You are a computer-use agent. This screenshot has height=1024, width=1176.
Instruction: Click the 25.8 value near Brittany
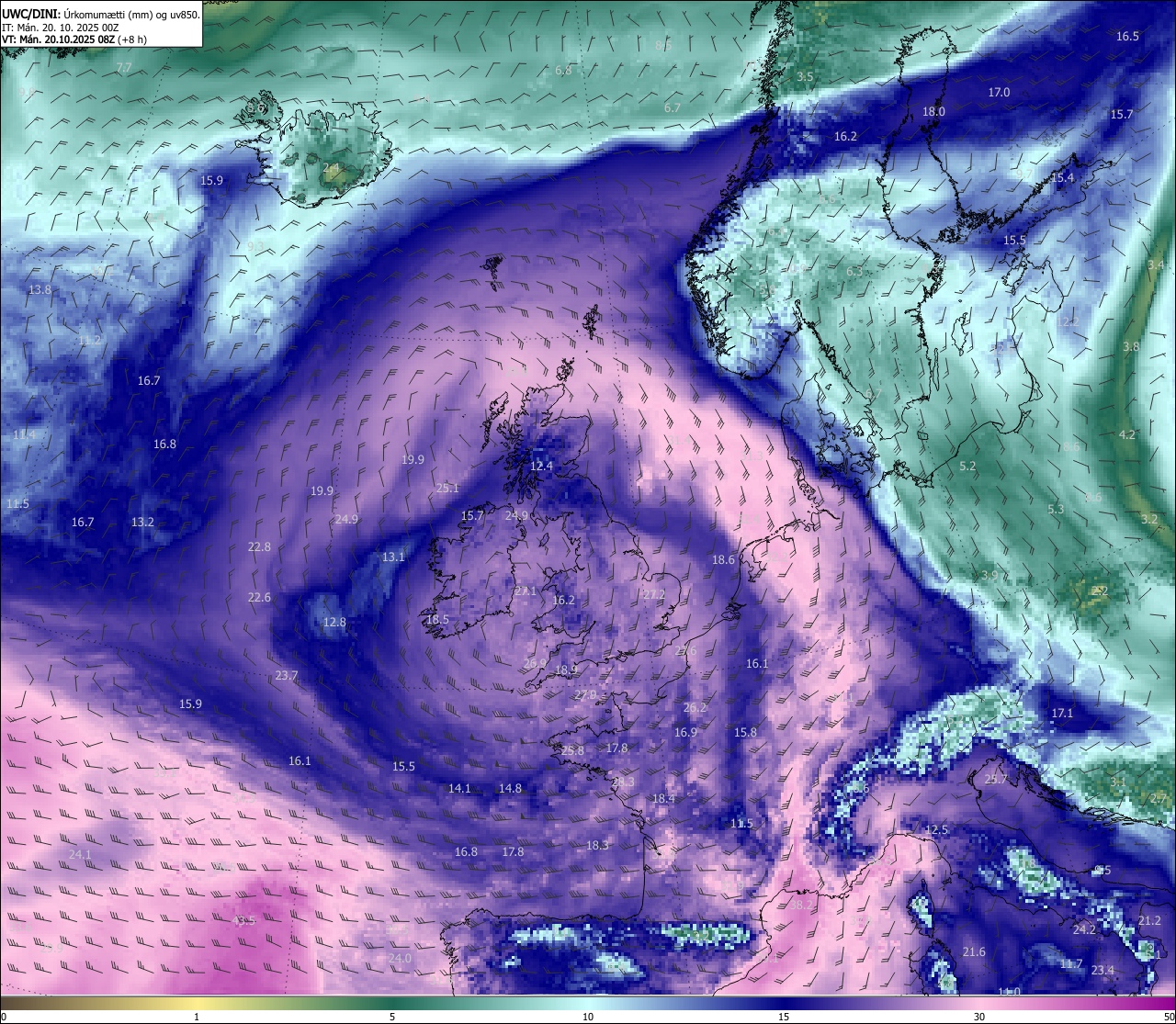pyautogui.click(x=571, y=751)
